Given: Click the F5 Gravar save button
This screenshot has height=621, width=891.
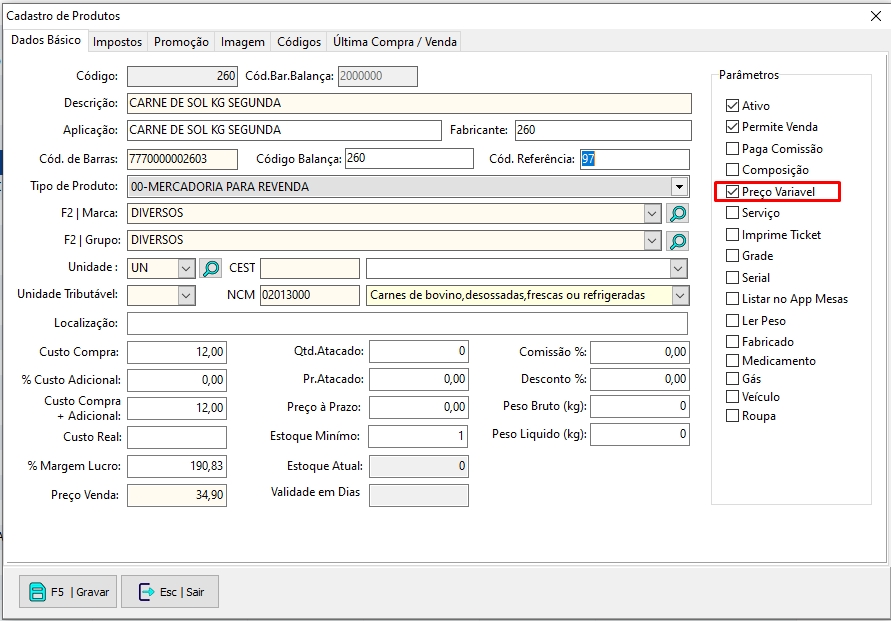Looking at the screenshot, I should (x=69, y=591).
